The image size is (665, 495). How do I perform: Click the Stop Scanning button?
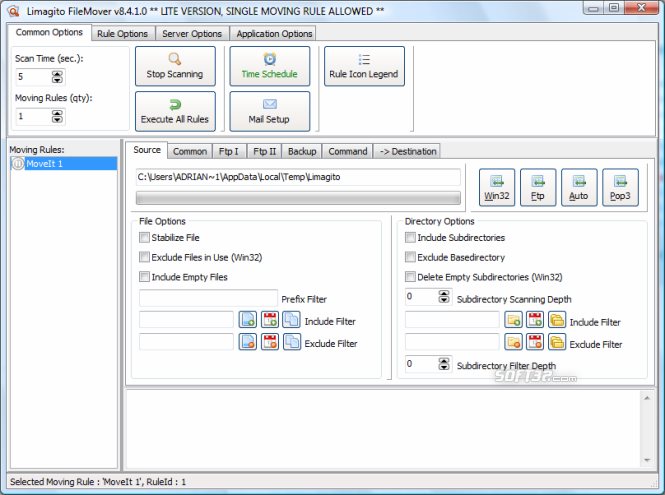pyautogui.click(x=175, y=66)
